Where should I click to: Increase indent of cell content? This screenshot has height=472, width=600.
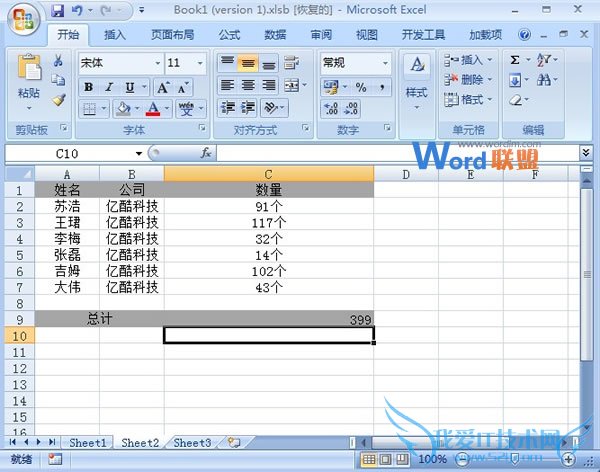point(248,108)
